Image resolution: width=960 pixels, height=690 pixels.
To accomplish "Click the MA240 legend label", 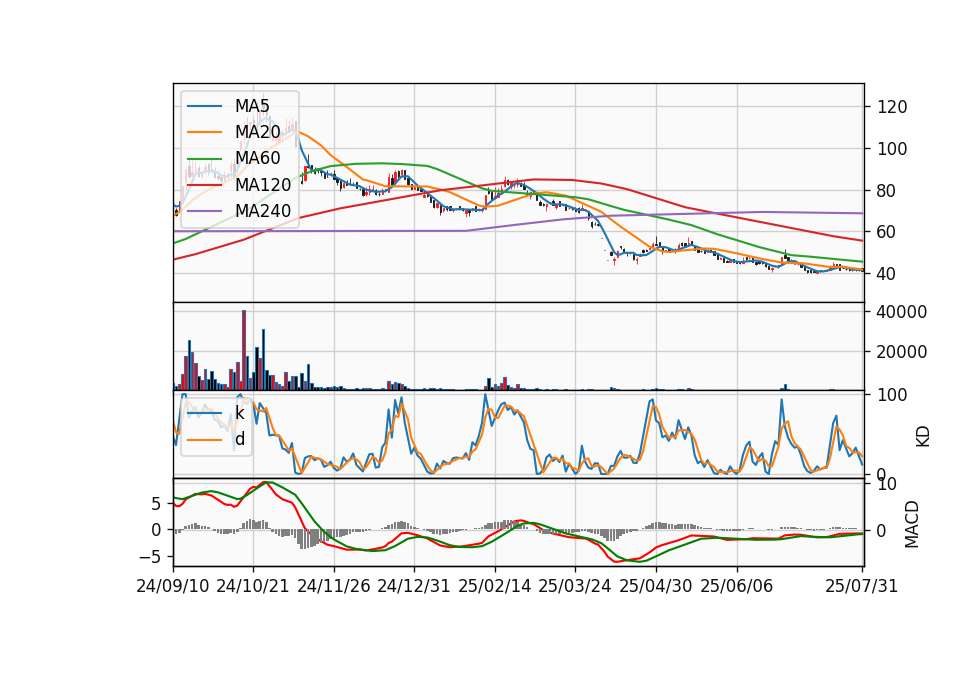I will (x=263, y=211).
